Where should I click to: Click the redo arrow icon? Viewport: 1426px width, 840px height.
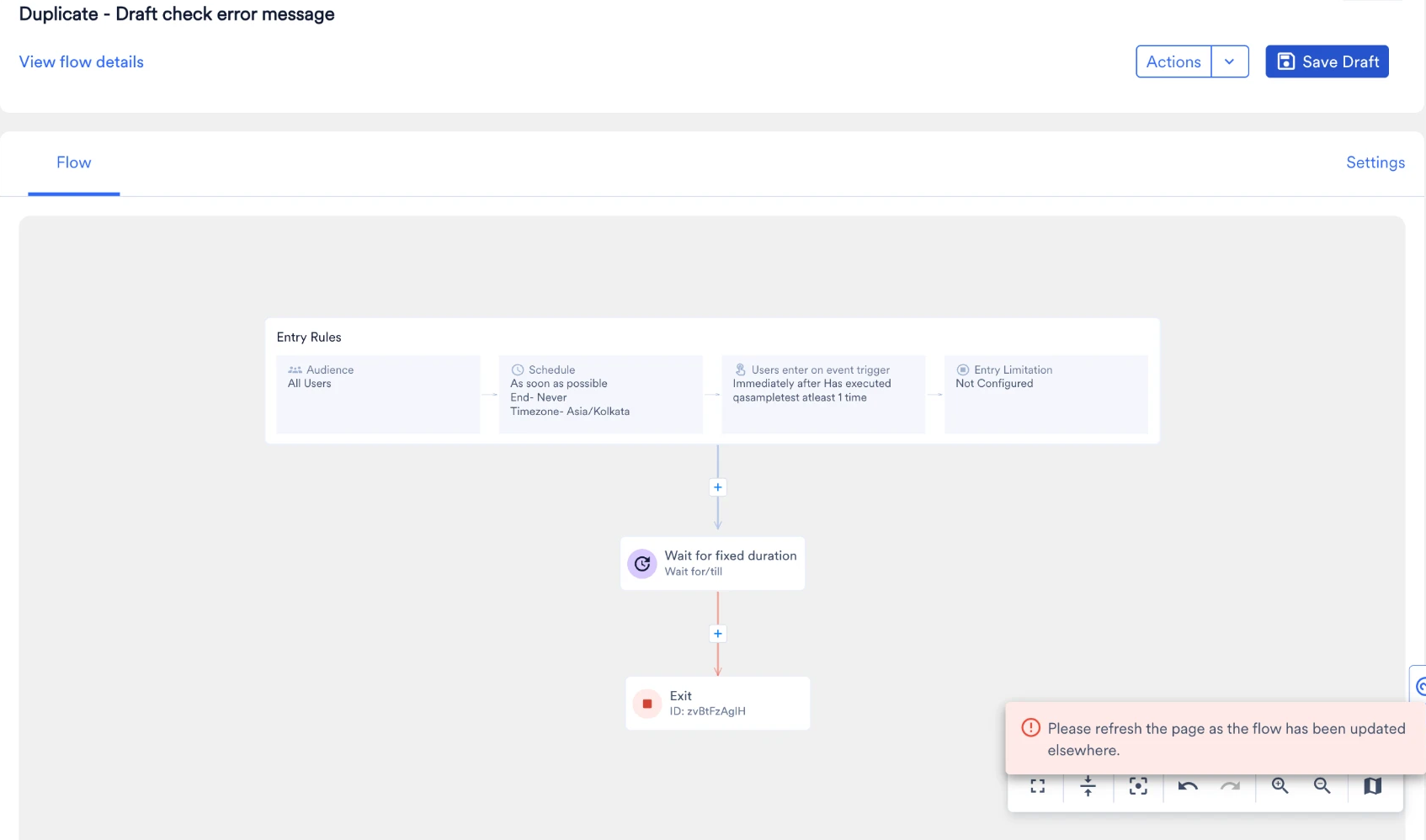(x=1230, y=786)
